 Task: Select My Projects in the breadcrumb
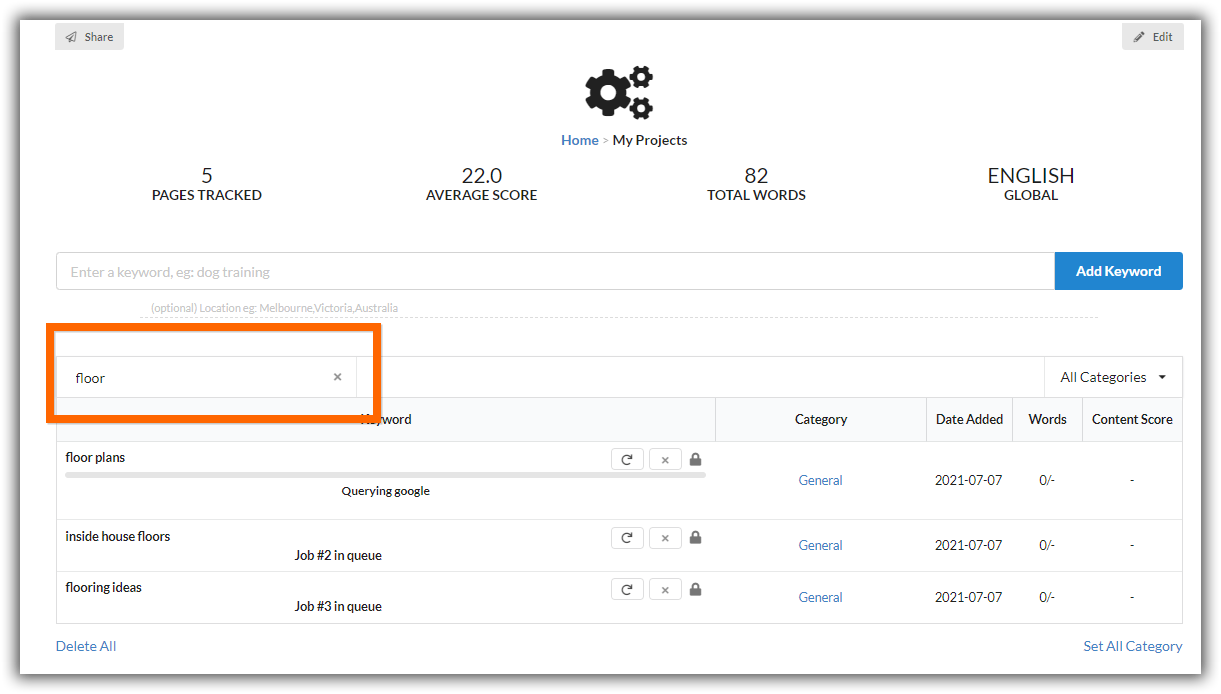(x=649, y=140)
